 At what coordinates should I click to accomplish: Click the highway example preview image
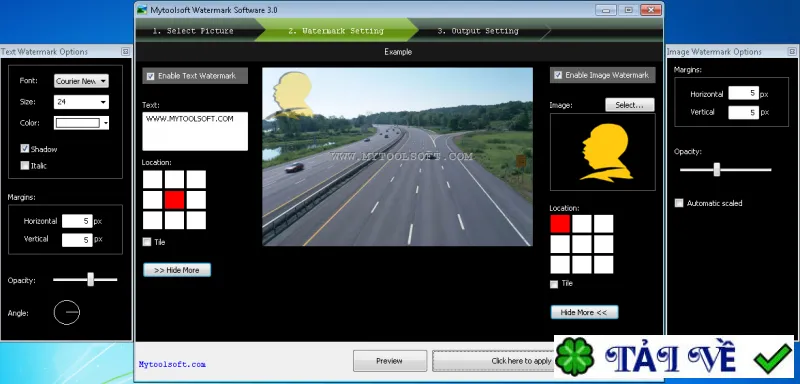pyautogui.click(x=397, y=157)
